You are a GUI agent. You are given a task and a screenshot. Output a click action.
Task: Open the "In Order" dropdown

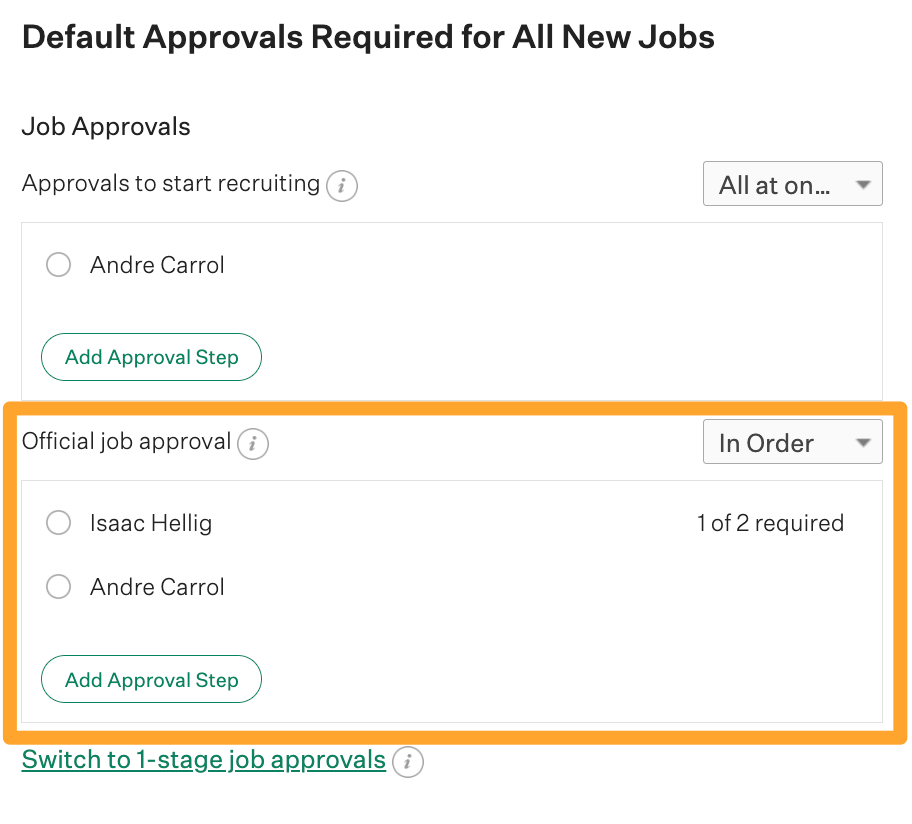(793, 442)
